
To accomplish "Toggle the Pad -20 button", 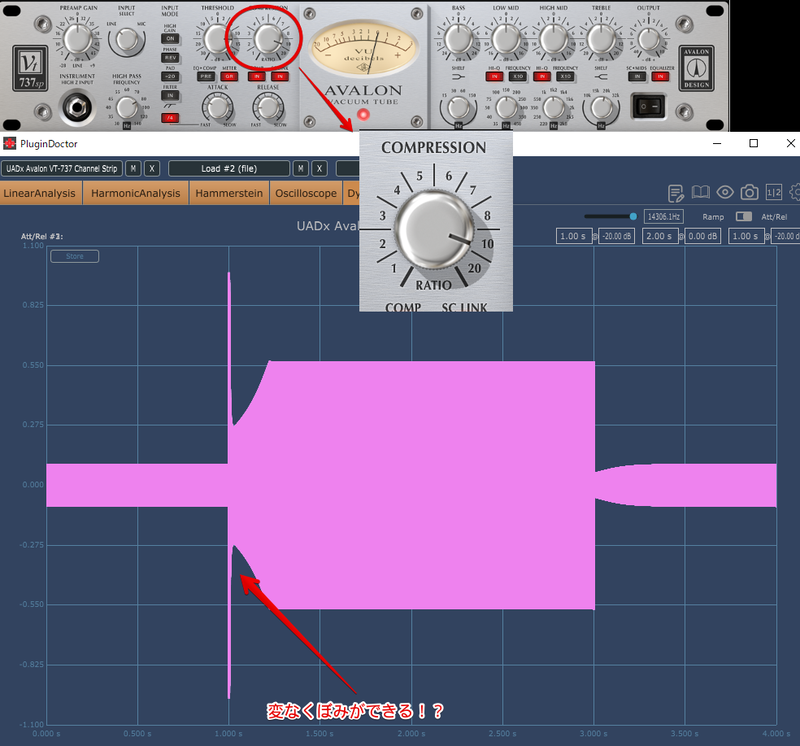I will coord(170,77).
